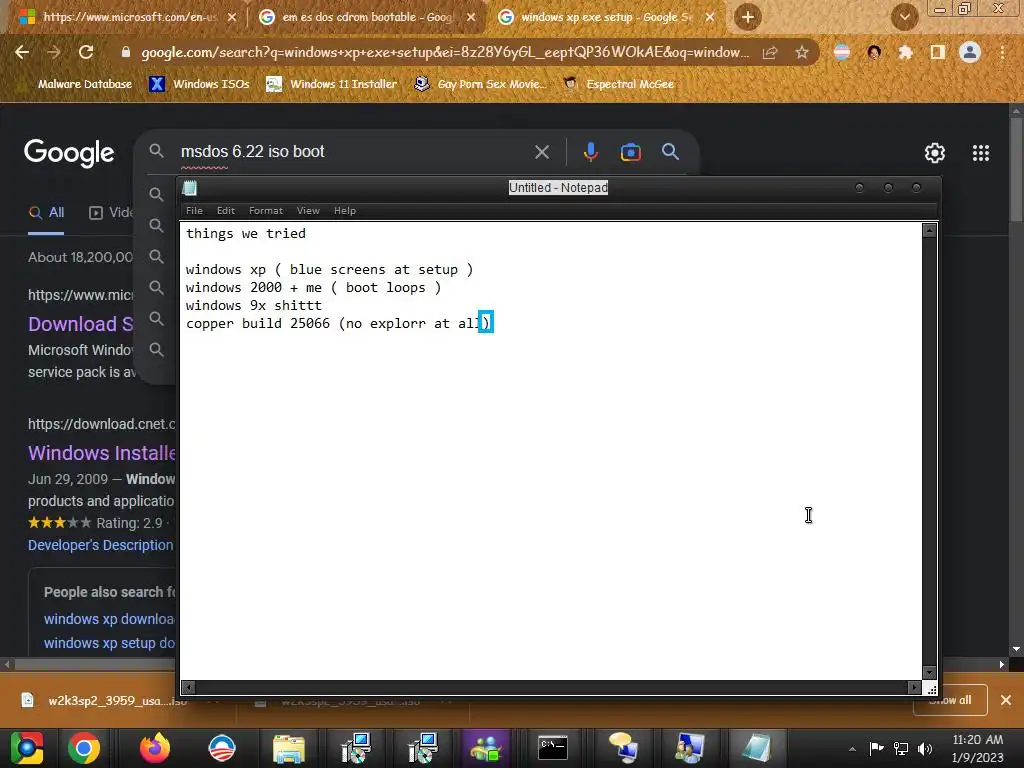
Task: Clear the Google search box text
Action: pos(542,152)
